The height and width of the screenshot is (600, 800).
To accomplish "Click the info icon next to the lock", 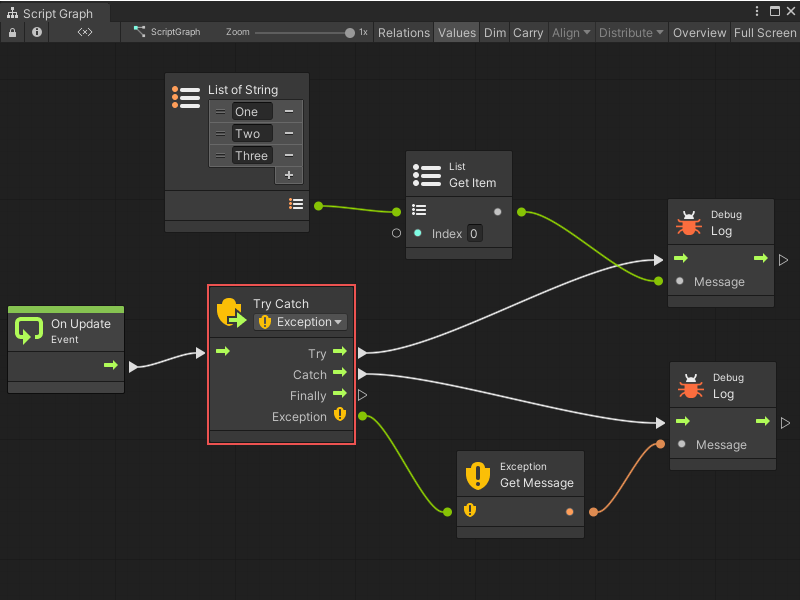I will [36, 32].
